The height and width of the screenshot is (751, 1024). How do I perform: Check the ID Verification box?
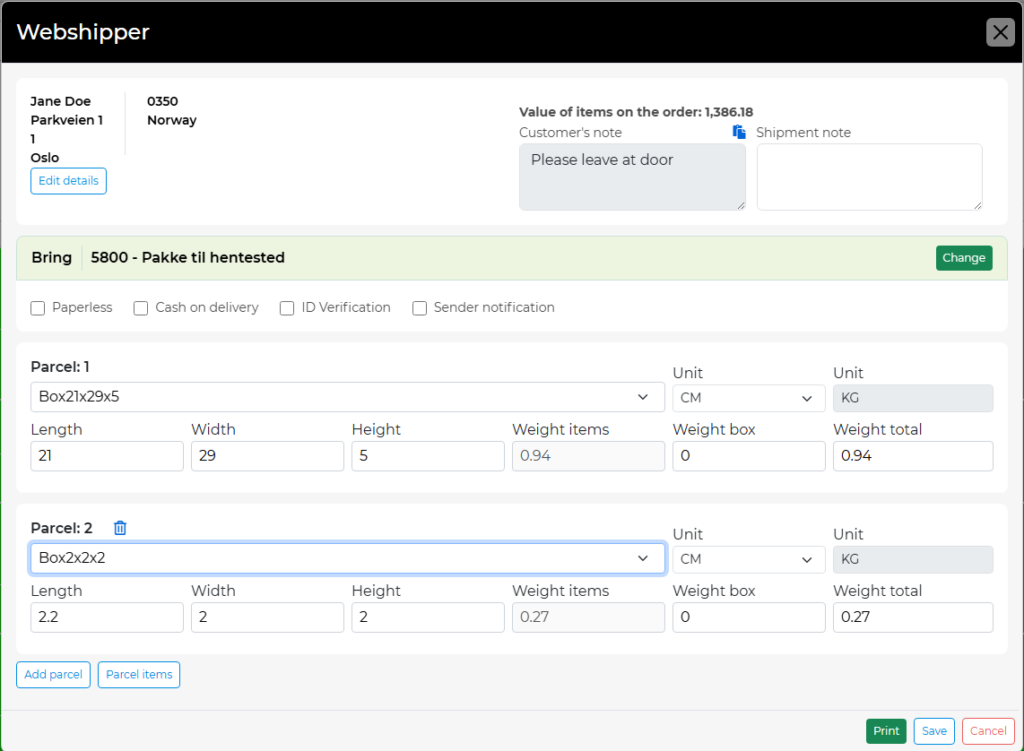click(x=287, y=308)
